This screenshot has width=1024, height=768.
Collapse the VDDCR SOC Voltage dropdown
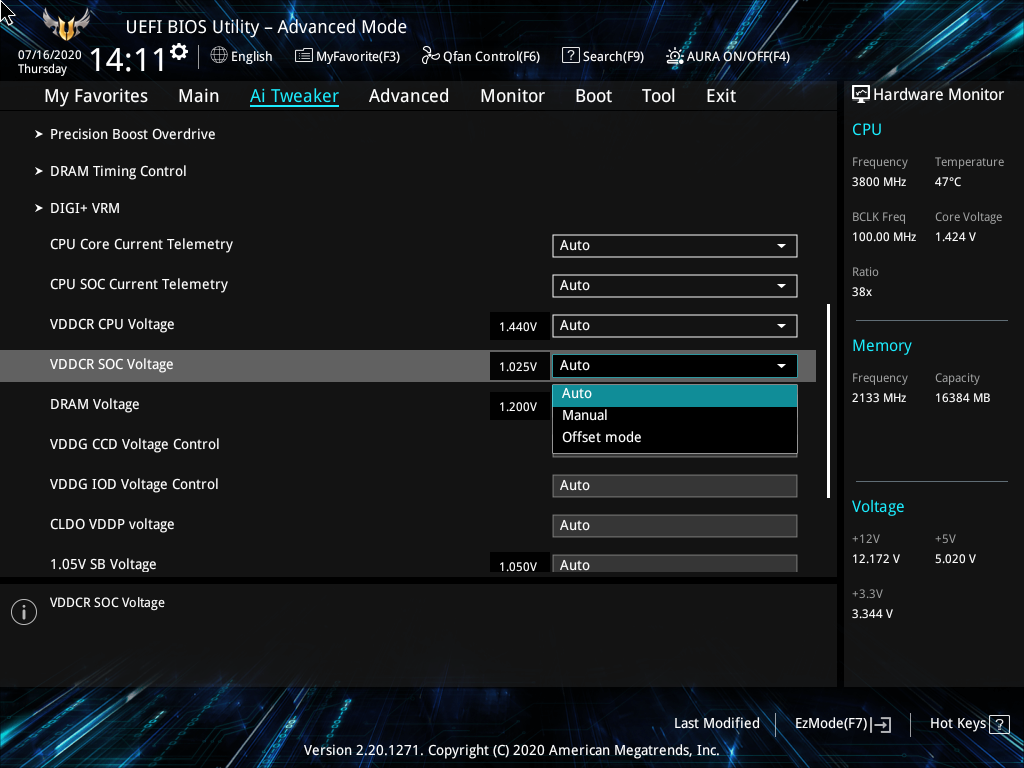tap(675, 366)
